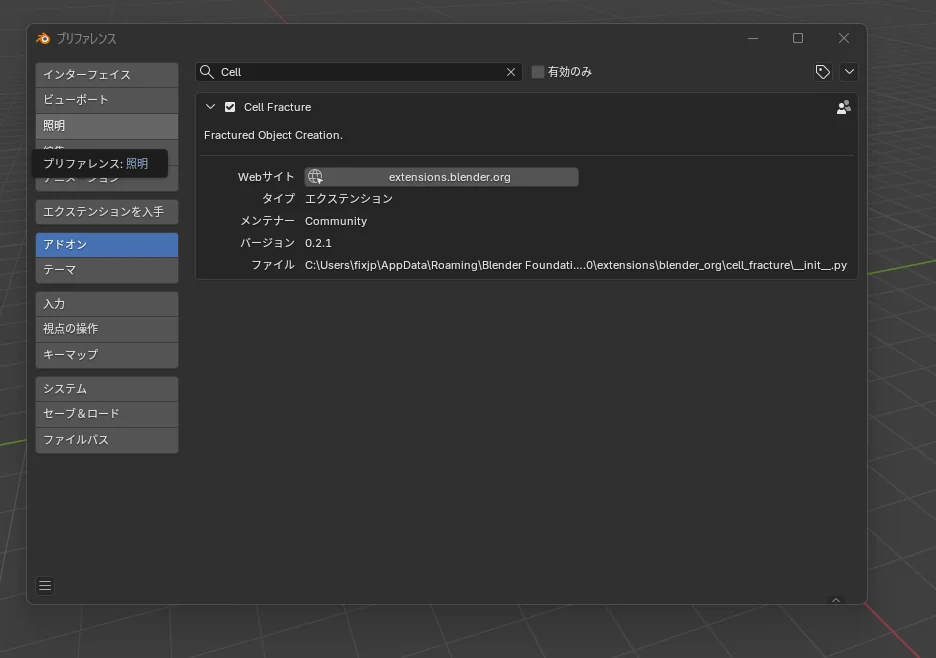This screenshot has height=658, width=936.
Task: Click the globe icon on website button
Action: (x=315, y=177)
